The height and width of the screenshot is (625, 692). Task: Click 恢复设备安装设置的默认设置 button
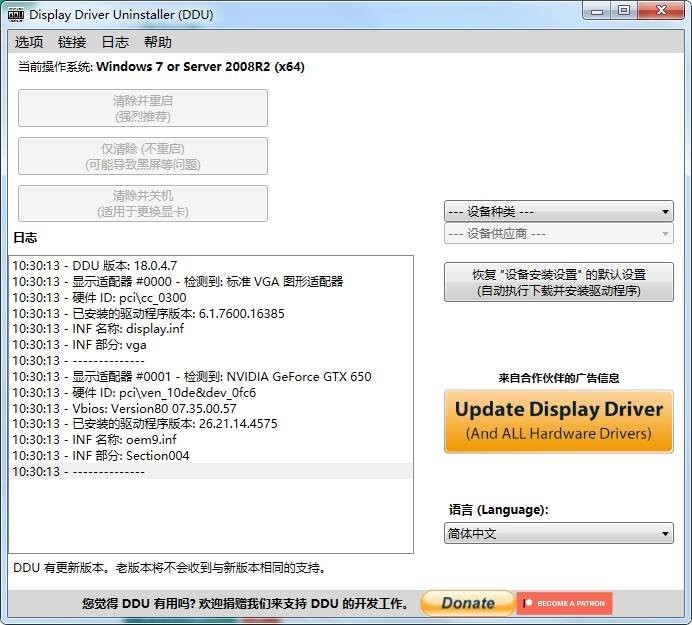click(x=558, y=283)
